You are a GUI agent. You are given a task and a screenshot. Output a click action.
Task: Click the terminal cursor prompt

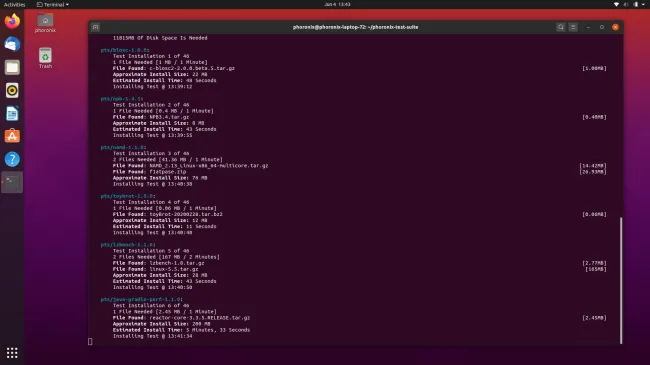(x=90, y=341)
